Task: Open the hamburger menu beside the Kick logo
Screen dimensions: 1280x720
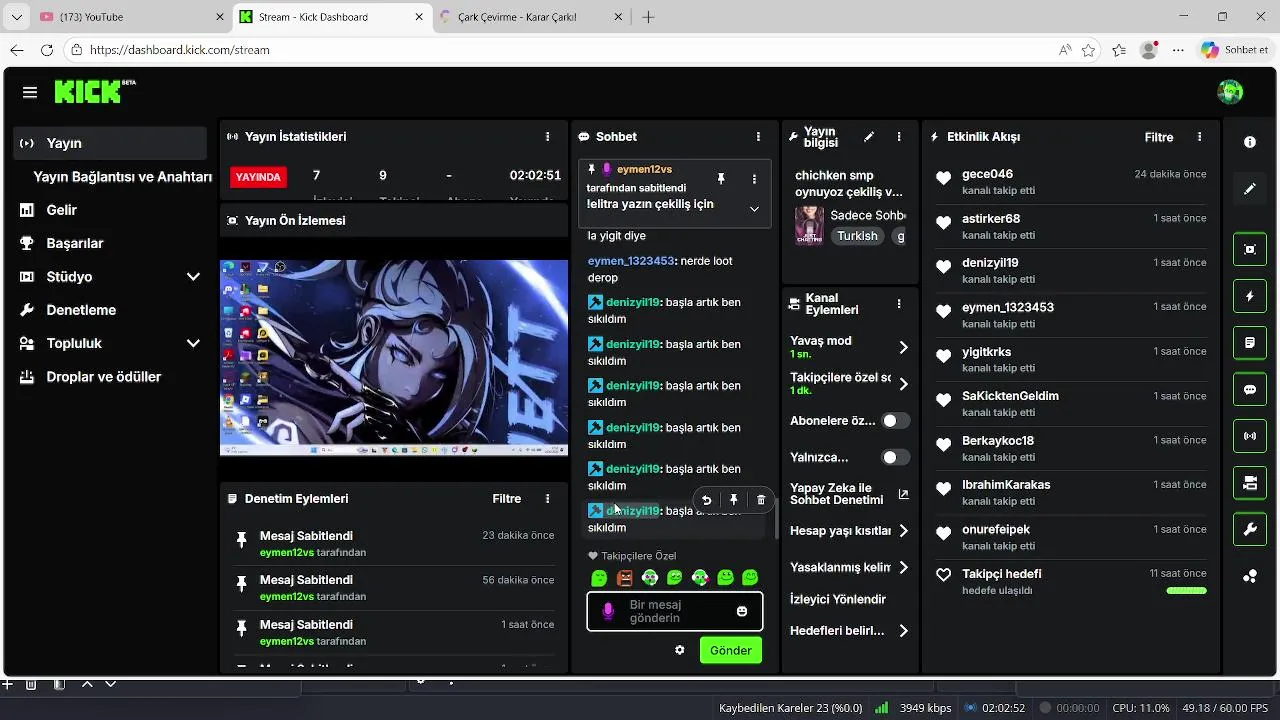Action: pos(30,93)
